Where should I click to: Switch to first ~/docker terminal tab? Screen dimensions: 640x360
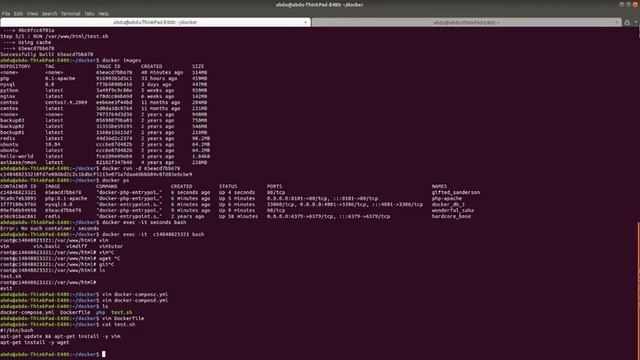point(155,22)
